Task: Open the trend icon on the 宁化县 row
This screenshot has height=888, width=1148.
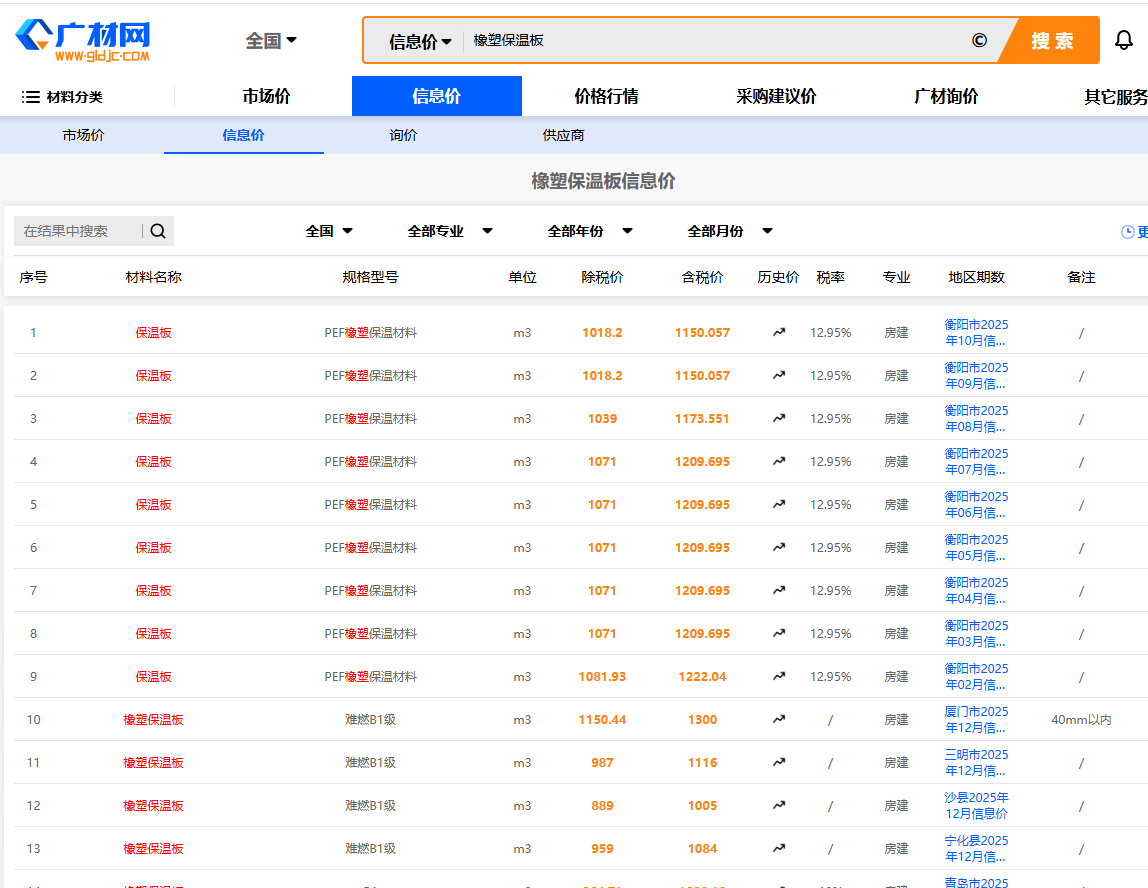Action: point(778,848)
